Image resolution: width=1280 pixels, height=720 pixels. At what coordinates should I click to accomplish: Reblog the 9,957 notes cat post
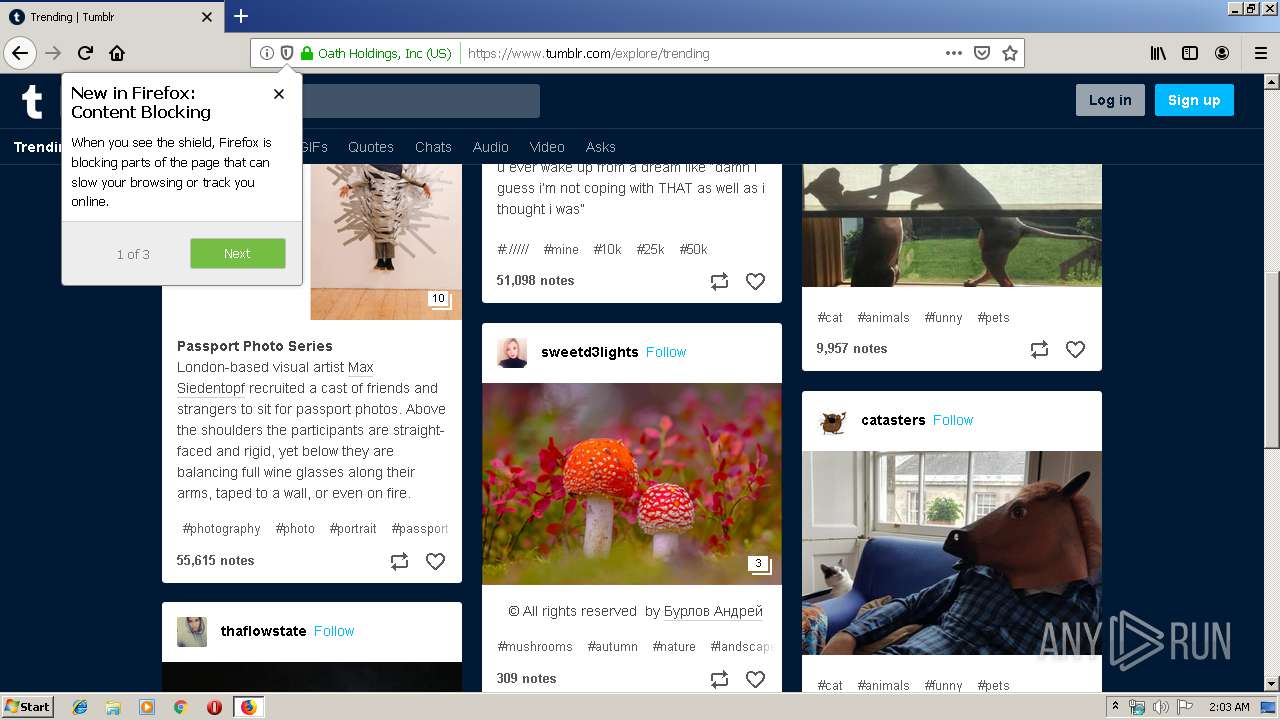(1039, 350)
